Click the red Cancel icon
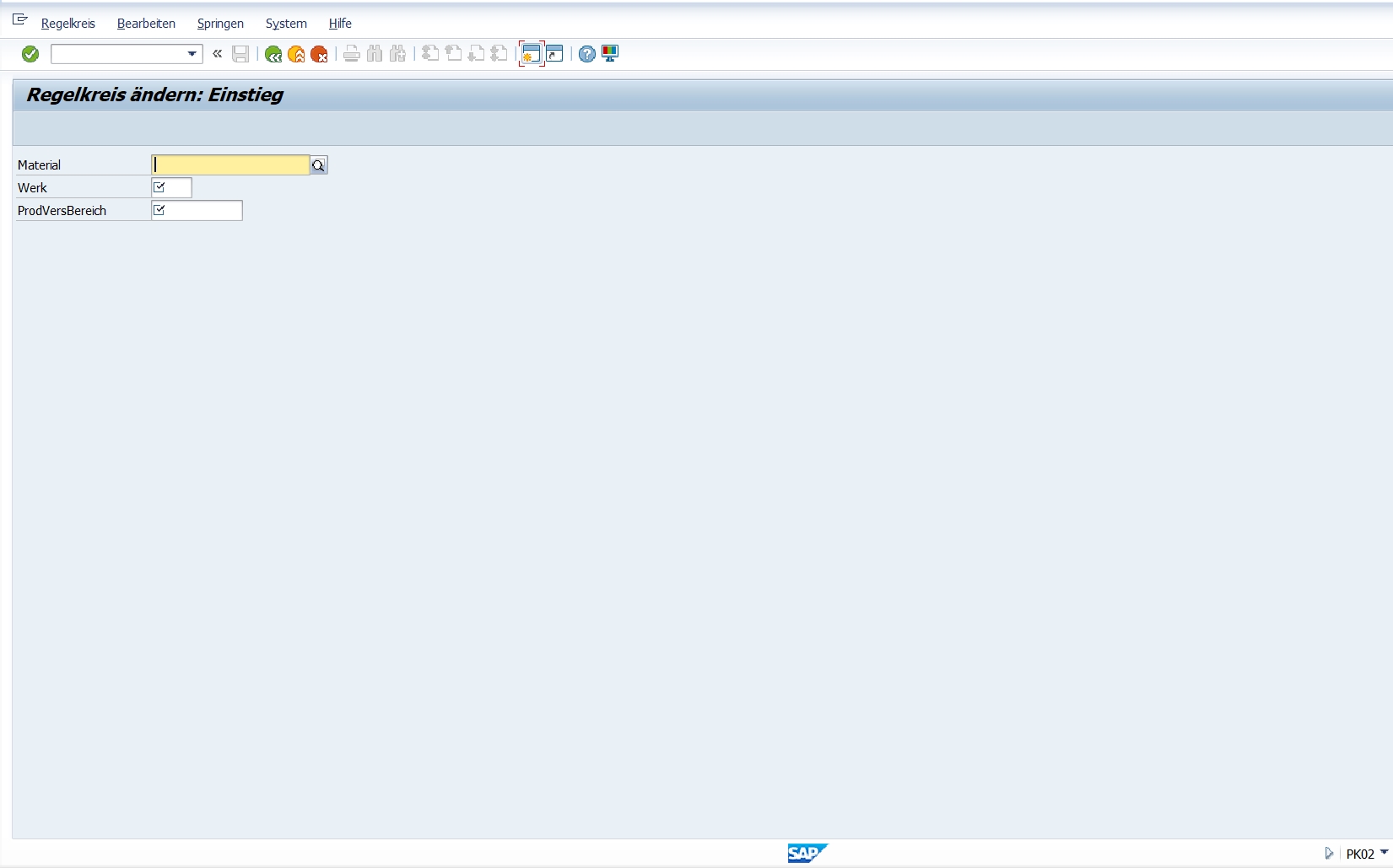The width and height of the screenshot is (1393, 868). coord(319,54)
